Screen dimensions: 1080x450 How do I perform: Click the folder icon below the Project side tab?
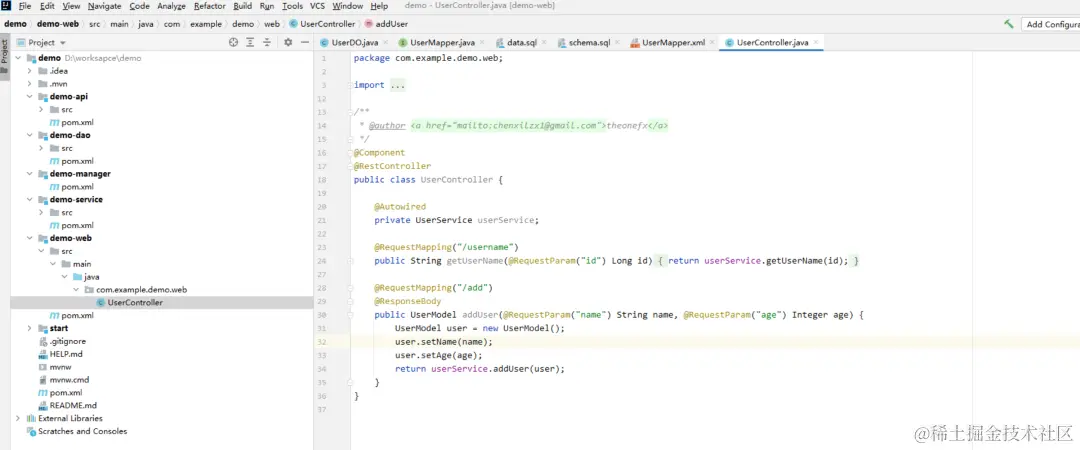pos(4,71)
